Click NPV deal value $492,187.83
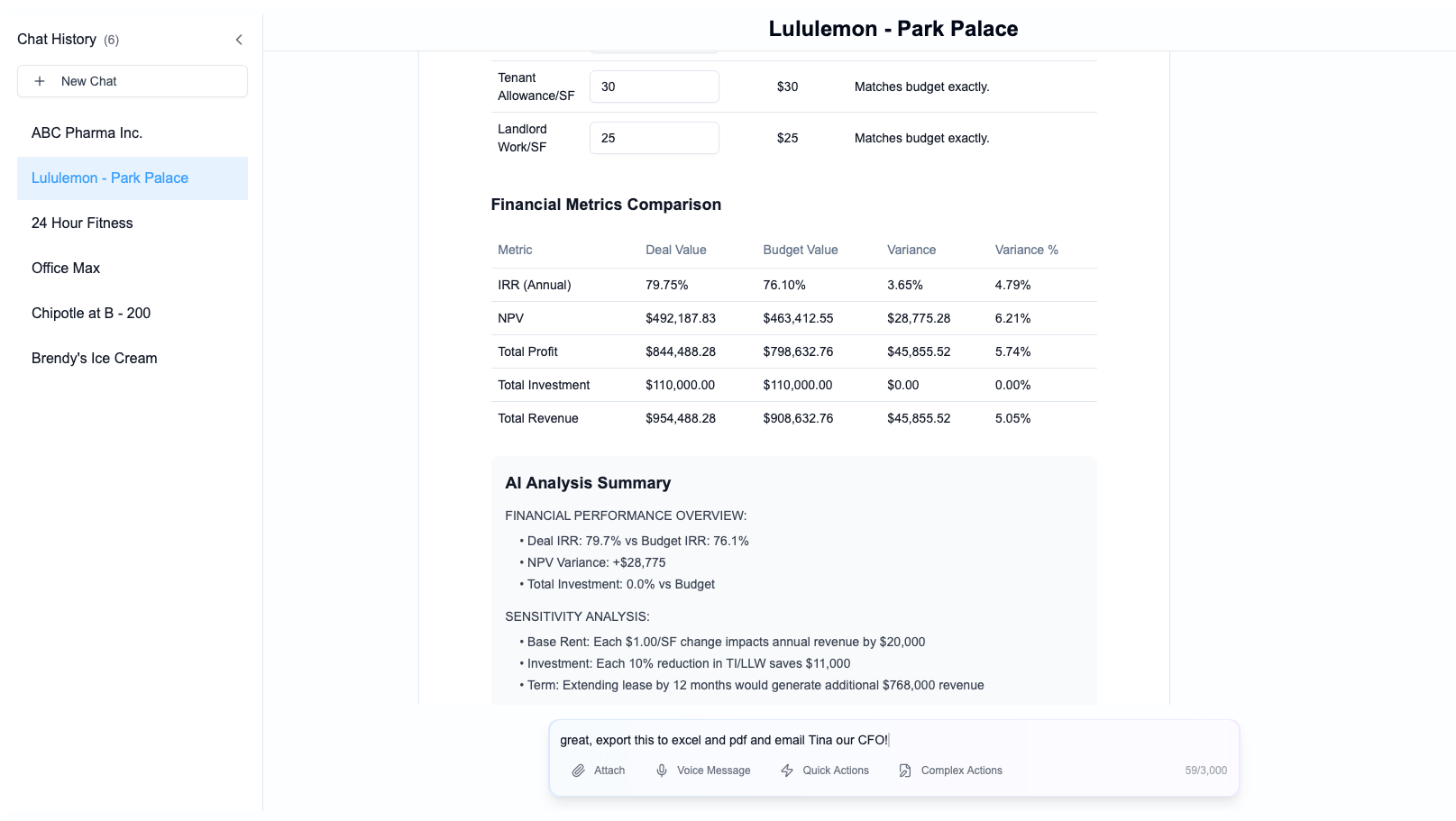The height and width of the screenshot is (821, 1456). (681, 318)
